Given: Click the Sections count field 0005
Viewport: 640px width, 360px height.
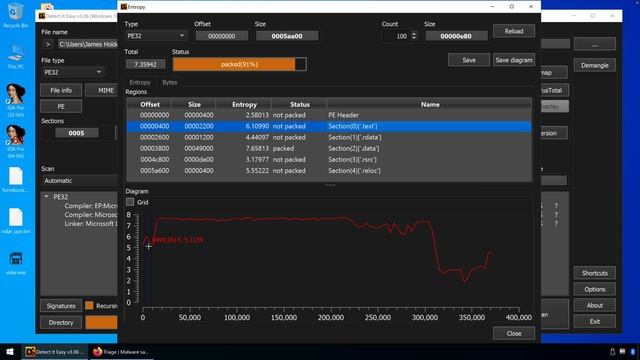Looking at the screenshot, I should click(76, 133).
